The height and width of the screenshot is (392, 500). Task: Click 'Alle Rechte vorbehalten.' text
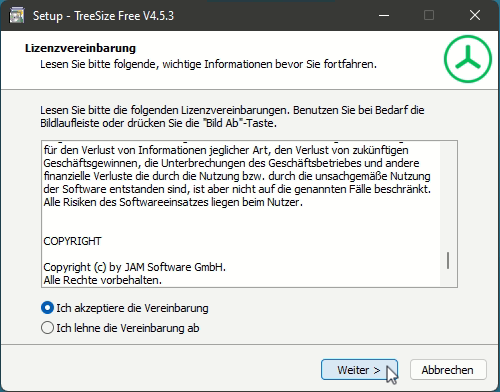click(x=103, y=280)
